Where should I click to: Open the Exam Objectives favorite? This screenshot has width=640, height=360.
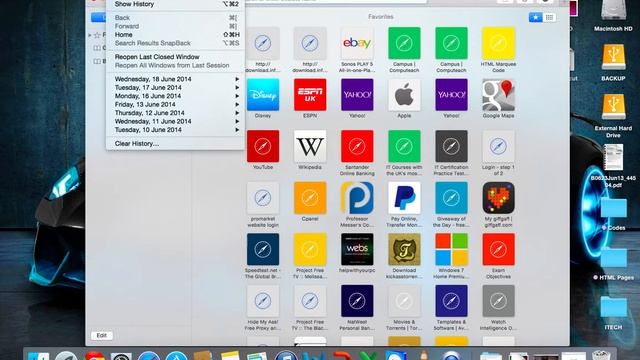[498, 249]
